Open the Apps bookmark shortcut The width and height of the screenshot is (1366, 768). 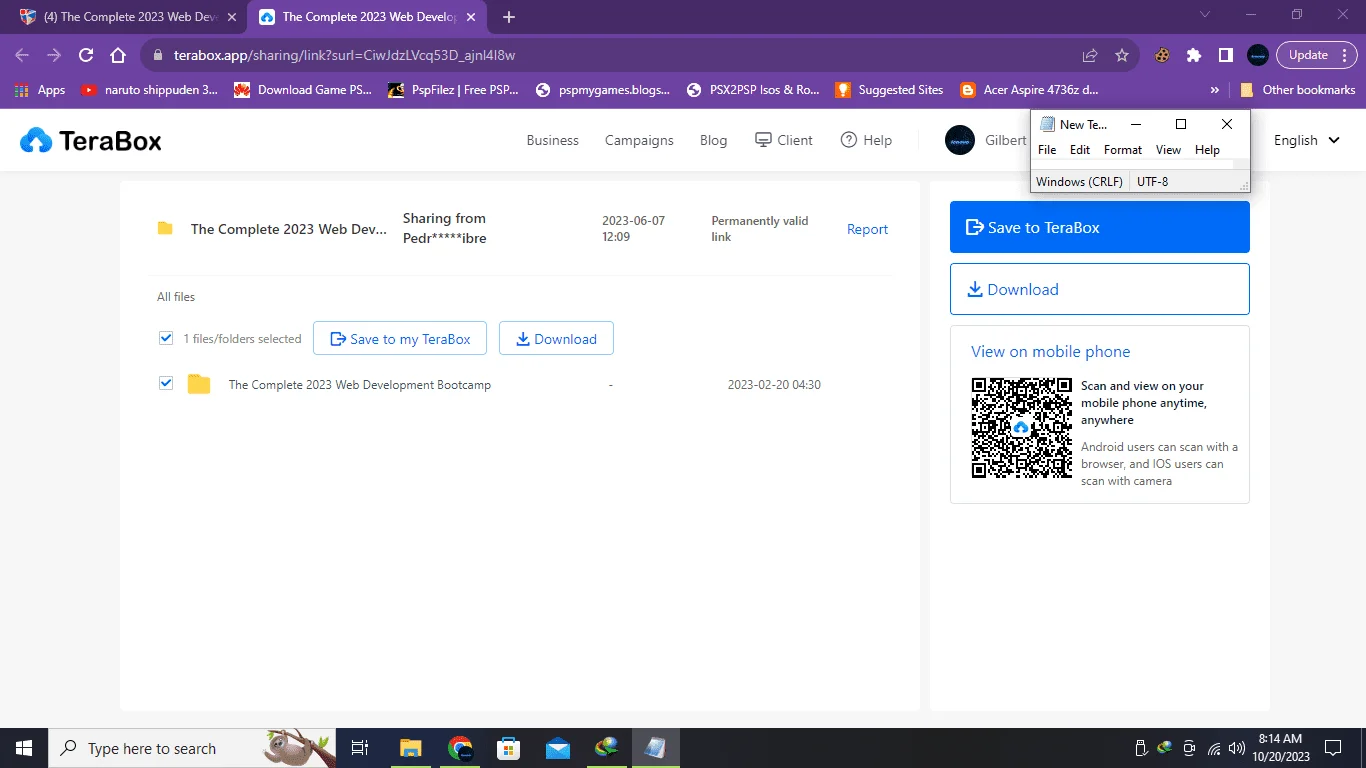coord(40,90)
